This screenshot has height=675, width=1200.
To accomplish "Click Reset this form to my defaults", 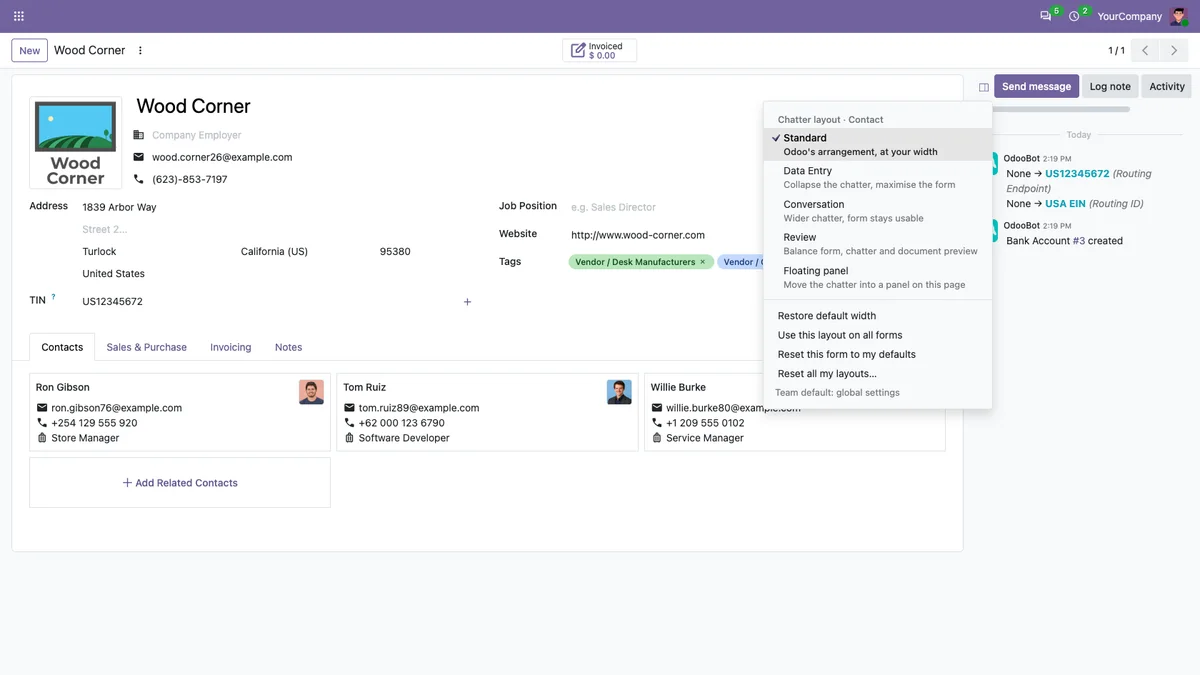I will (x=878, y=354).
